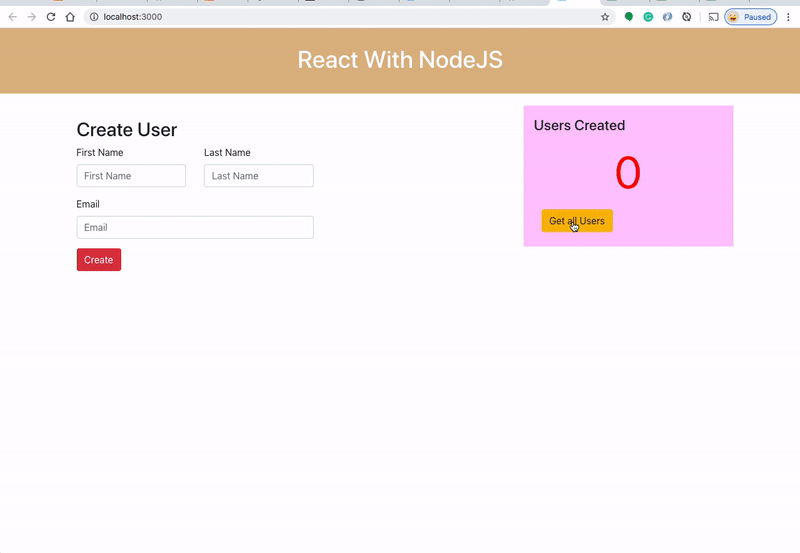Click the Email label text
800x553 pixels.
click(x=88, y=204)
